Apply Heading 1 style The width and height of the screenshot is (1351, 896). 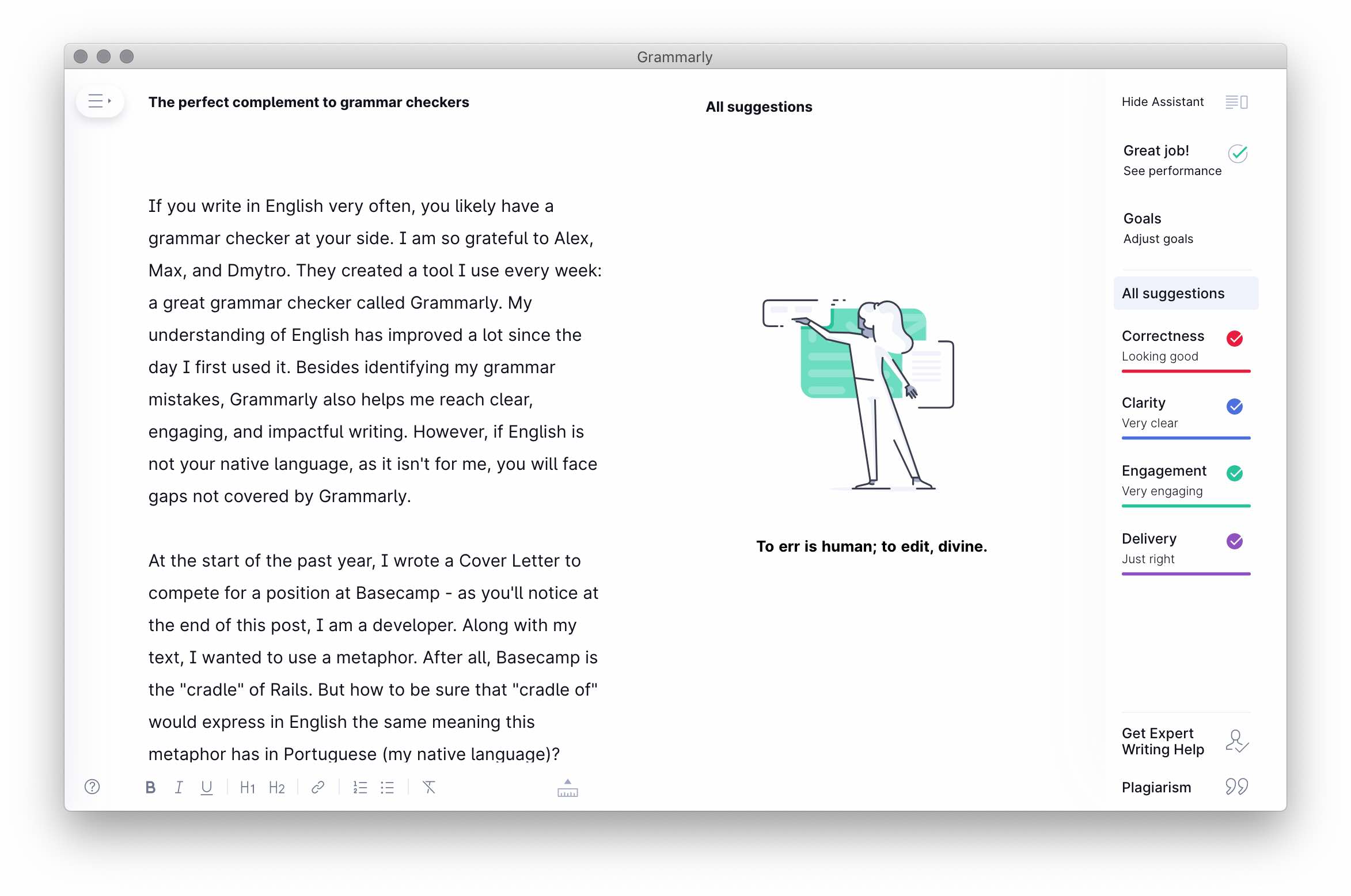(x=248, y=787)
